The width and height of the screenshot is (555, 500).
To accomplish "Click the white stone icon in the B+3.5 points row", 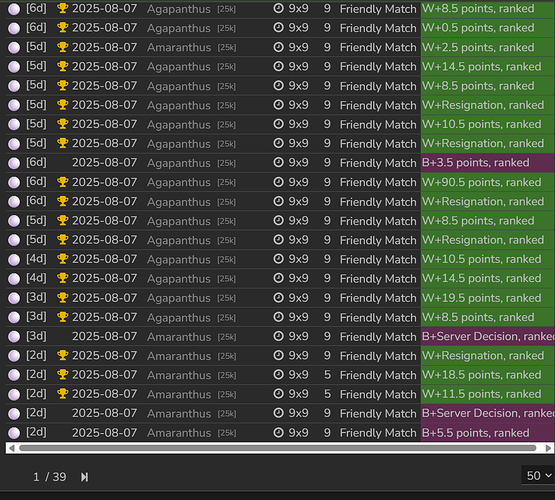I will pos(14,163).
